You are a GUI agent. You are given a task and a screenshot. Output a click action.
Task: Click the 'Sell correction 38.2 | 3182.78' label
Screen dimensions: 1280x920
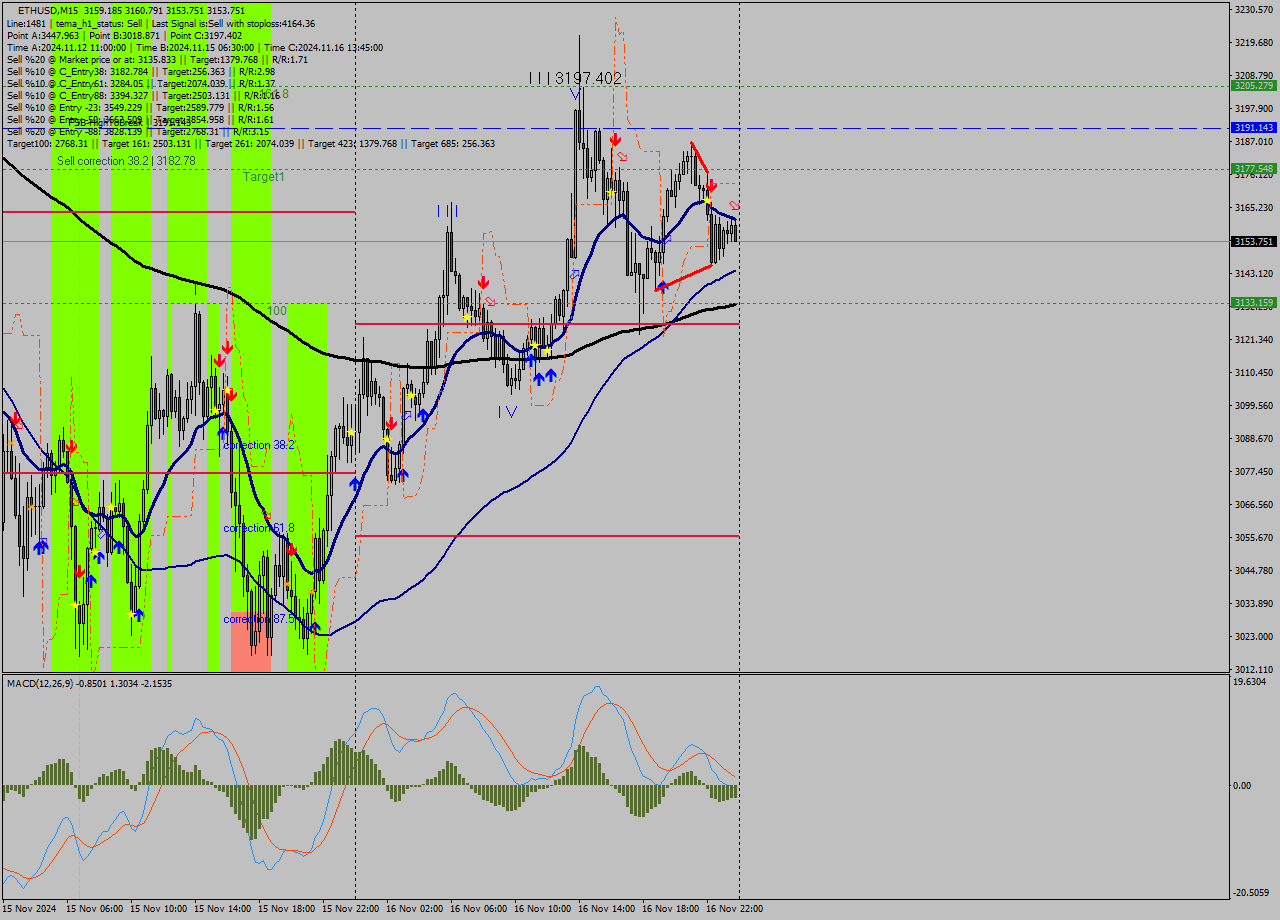pyautogui.click(x=126, y=161)
